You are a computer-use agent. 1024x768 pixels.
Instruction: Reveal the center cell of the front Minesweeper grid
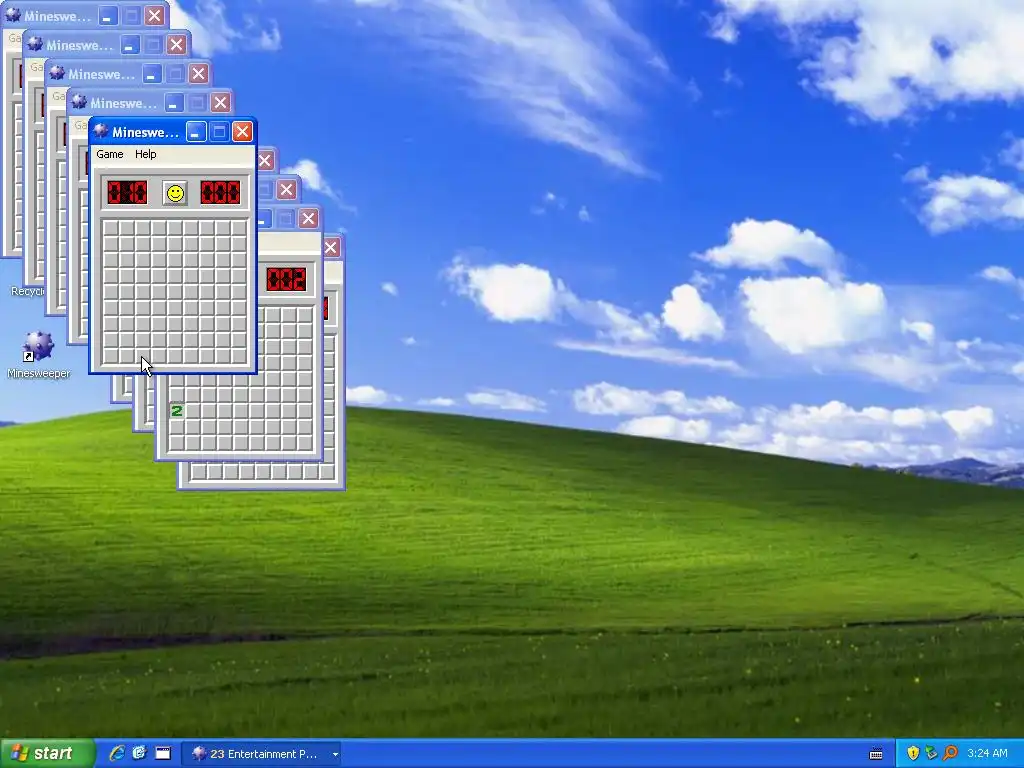click(175, 293)
